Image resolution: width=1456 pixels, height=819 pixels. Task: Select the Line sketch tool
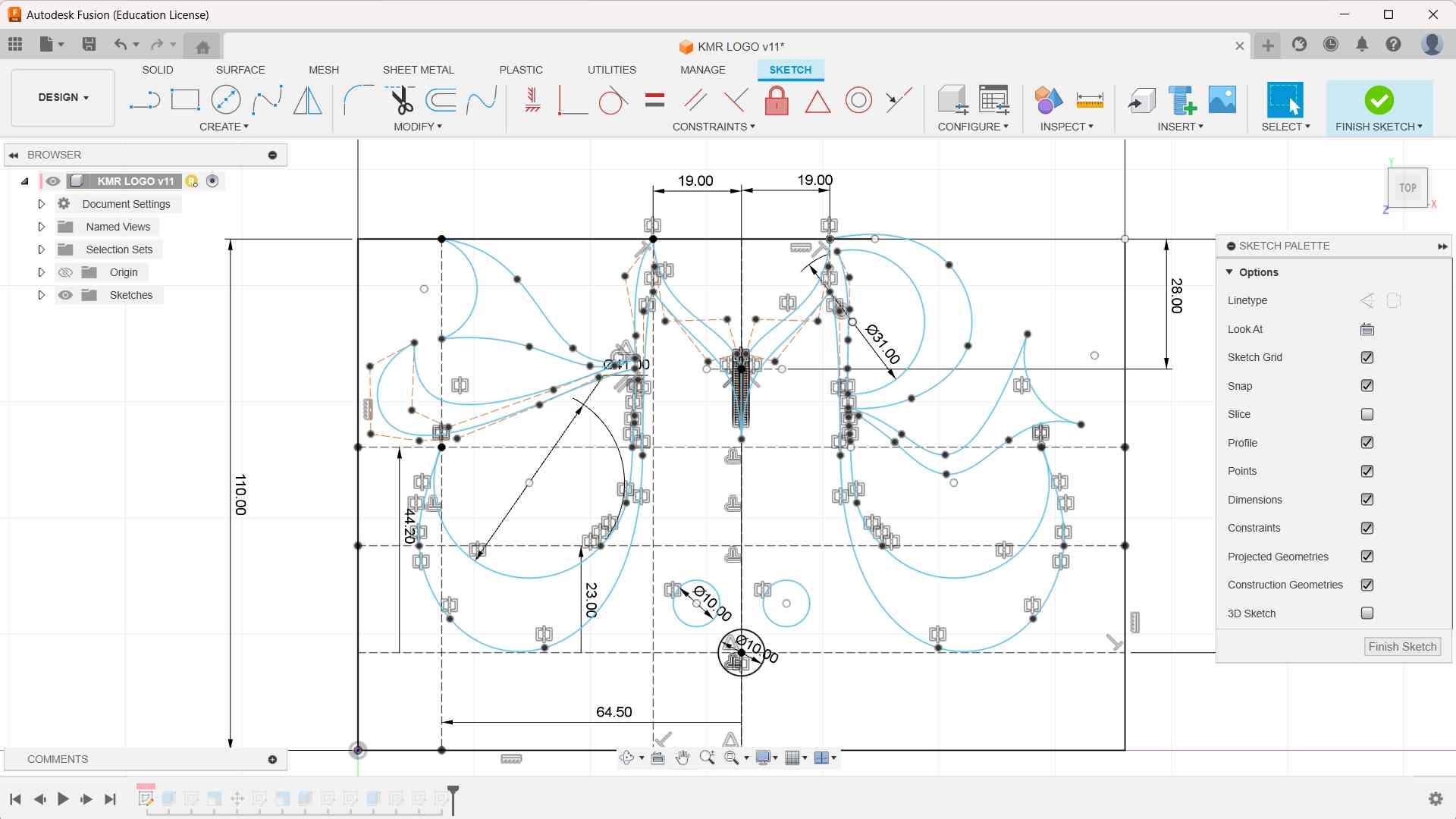pos(145,100)
